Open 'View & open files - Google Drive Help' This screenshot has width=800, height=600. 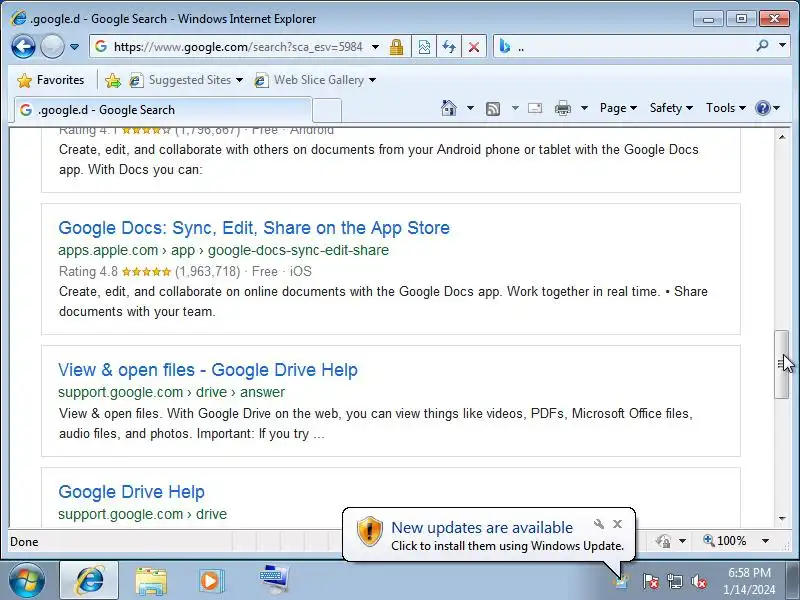coord(208,370)
